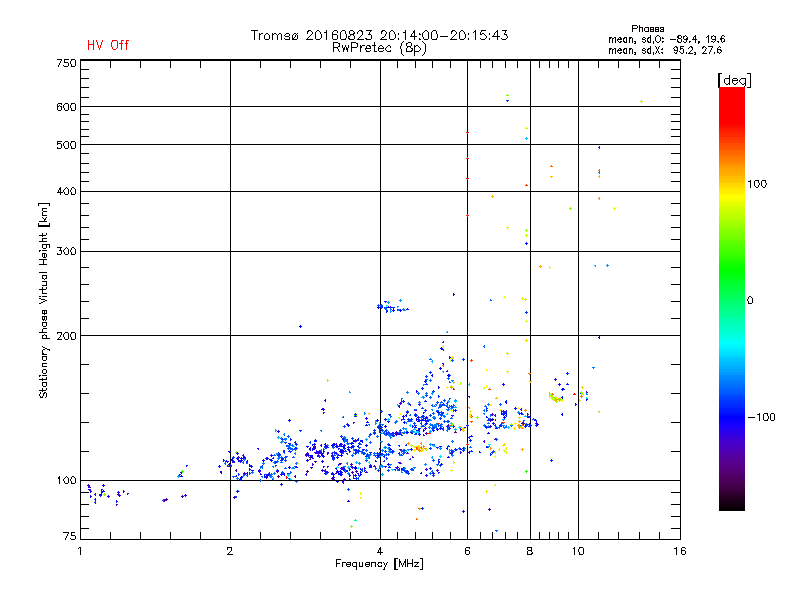Click the y-axis label "200"
The height and width of the screenshot is (600, 800).
pyautogui.click(x=66, y=336)
